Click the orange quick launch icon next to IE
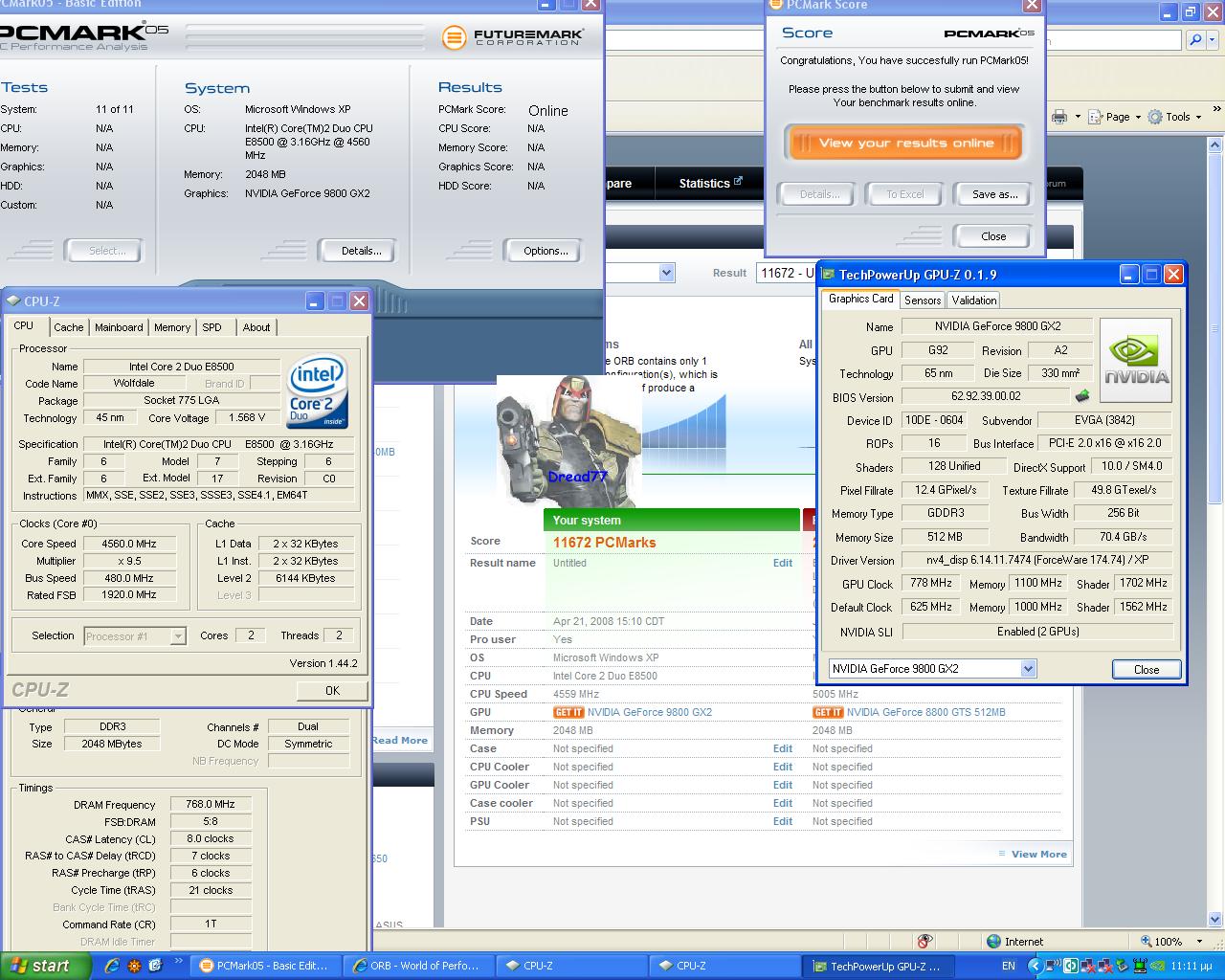 135,966
